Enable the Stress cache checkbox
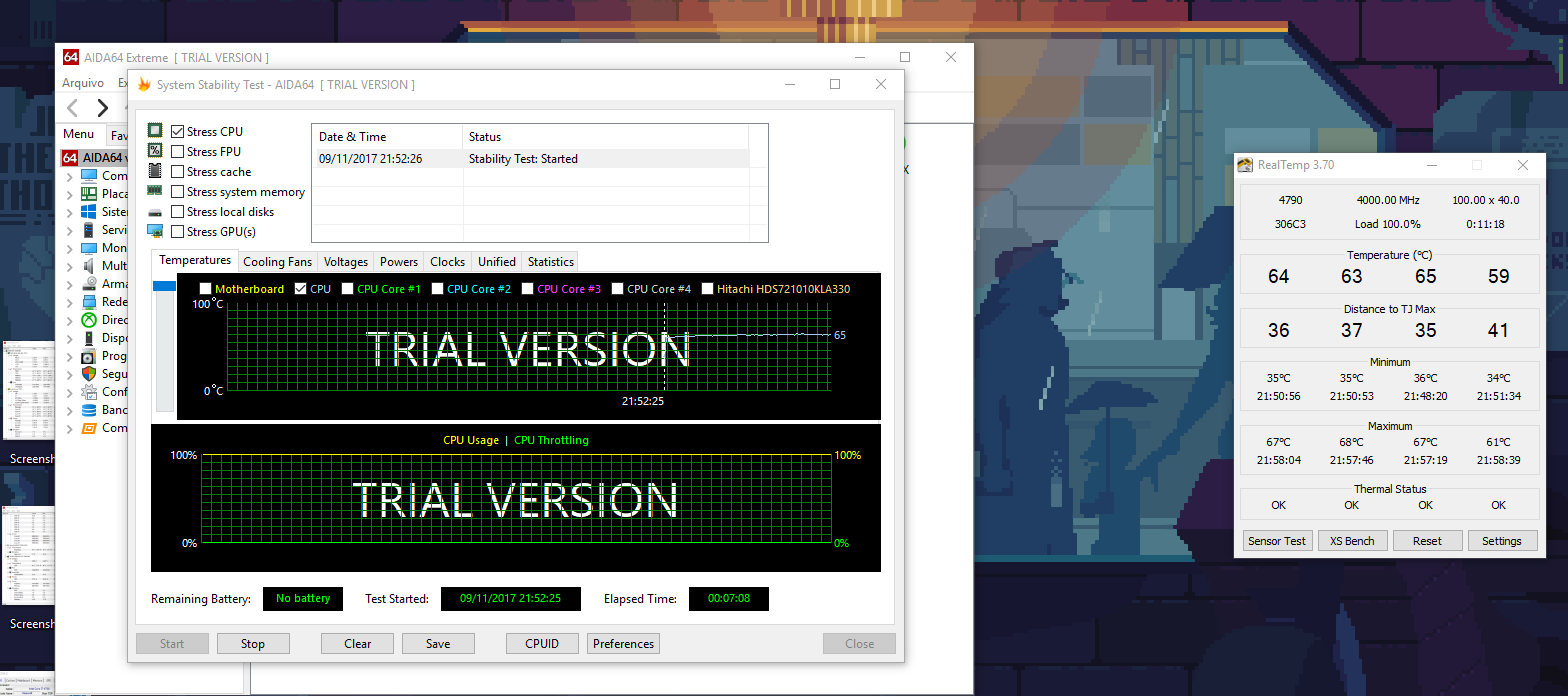1568x696 pixels. [x=177, y=171]
